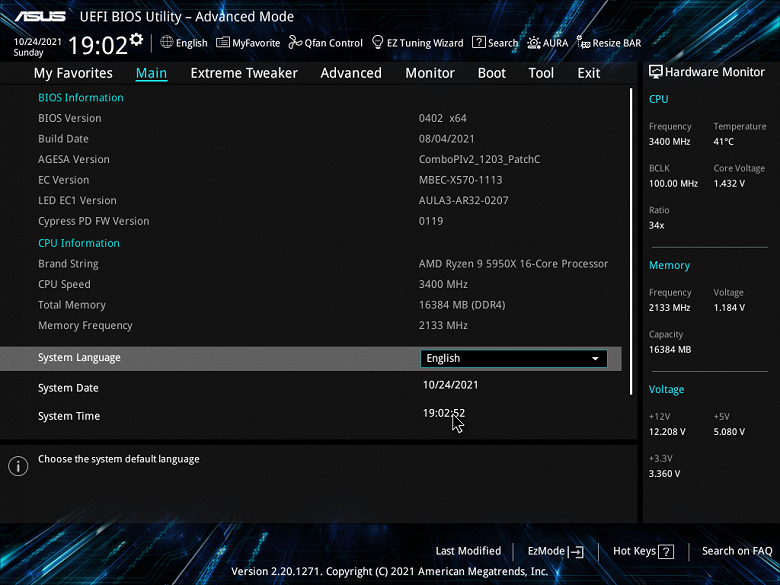This screenshot has height=585, width=780.
Task: Switch to the Boot tab
Action: pos(491,73)
